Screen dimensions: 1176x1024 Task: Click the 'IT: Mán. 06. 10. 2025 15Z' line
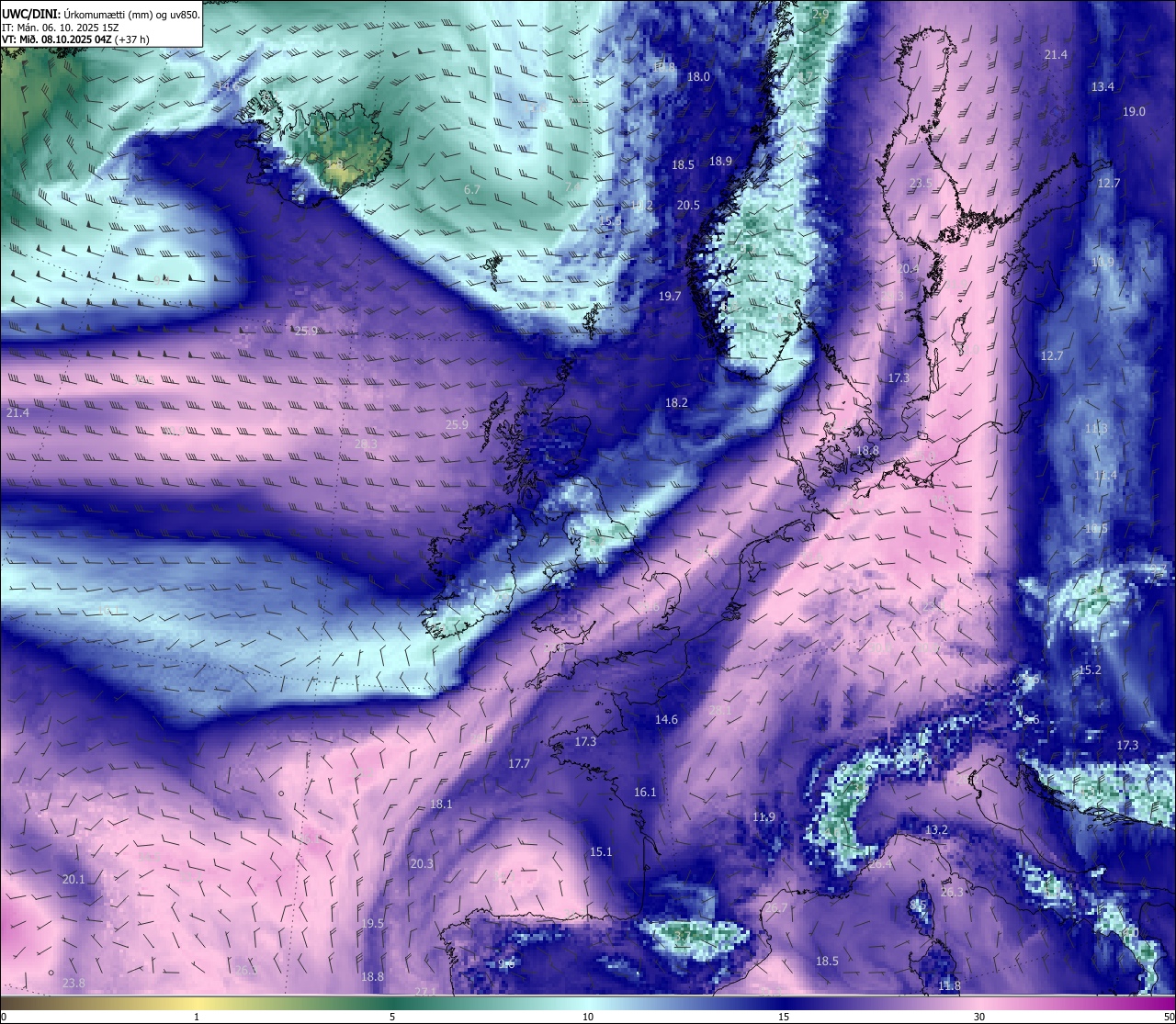61,27
